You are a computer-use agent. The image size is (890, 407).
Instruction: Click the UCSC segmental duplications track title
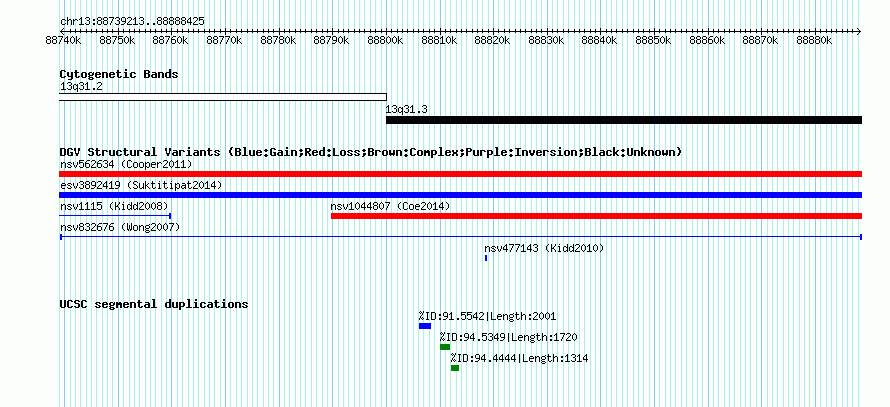pos(154,304)
